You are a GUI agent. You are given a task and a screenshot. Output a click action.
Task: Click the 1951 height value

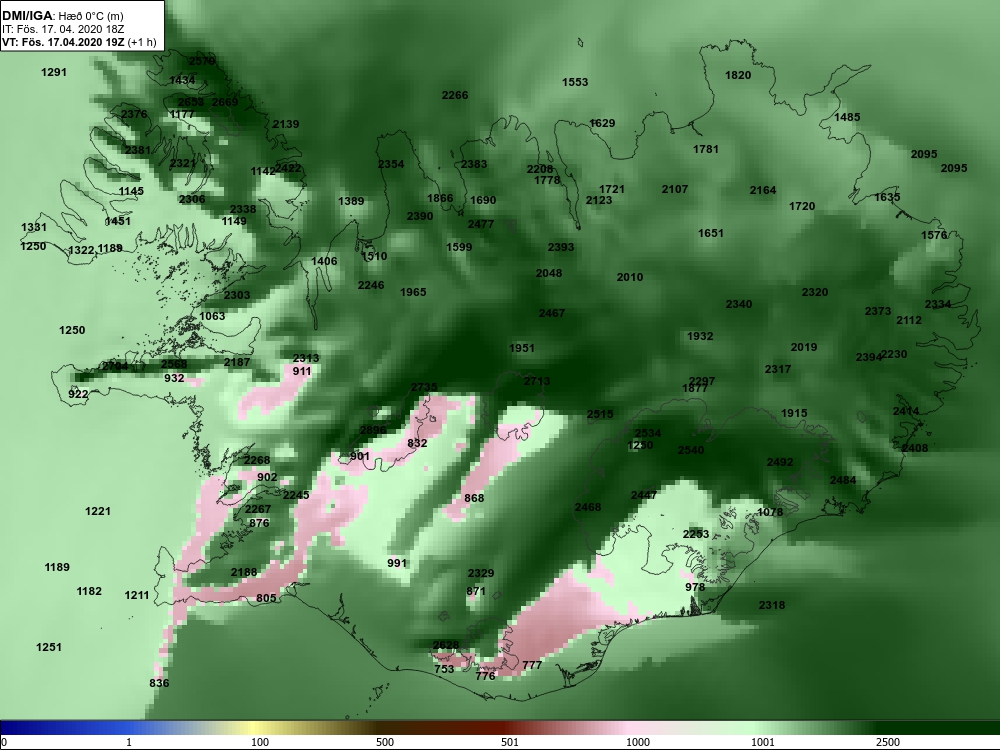click(522, 348)
